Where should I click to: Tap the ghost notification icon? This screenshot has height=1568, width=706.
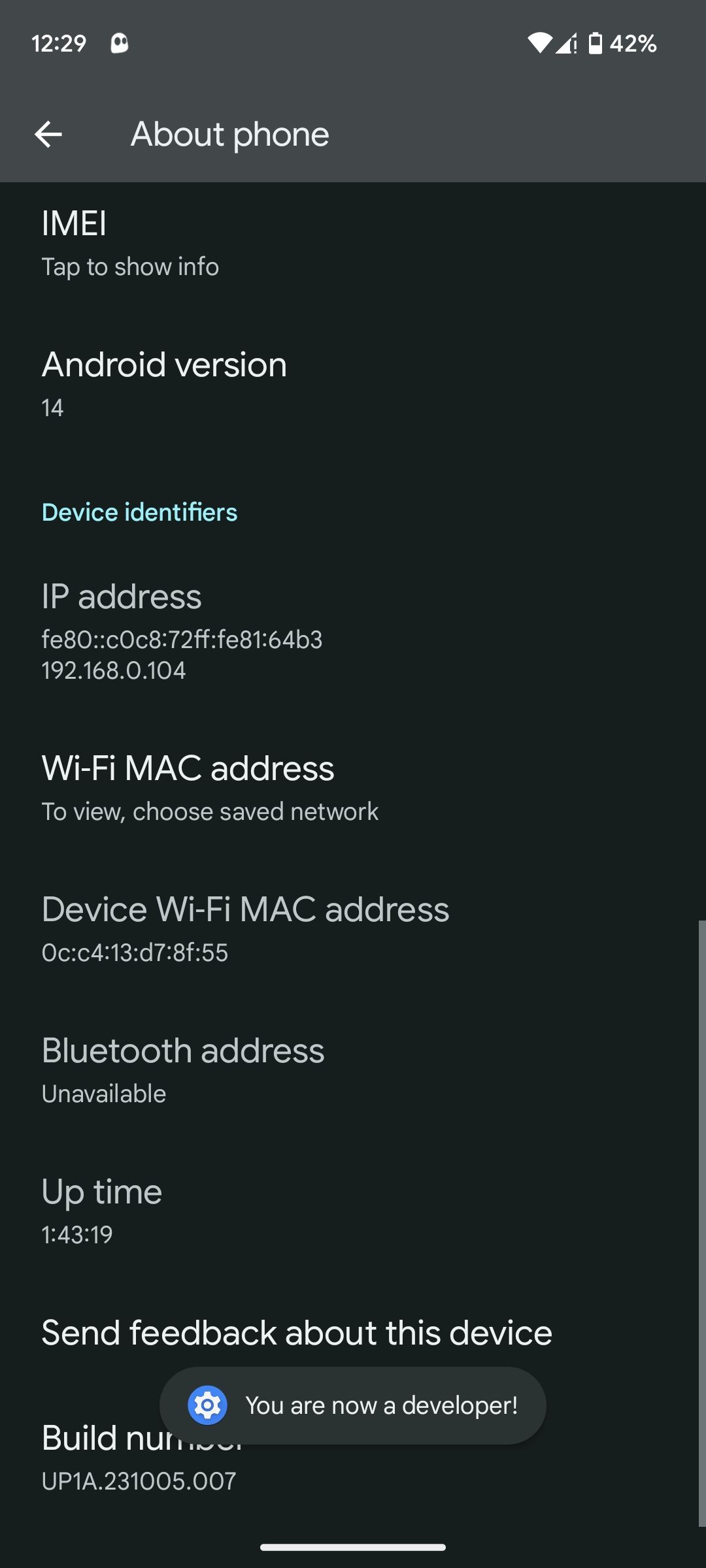point(119,43)
